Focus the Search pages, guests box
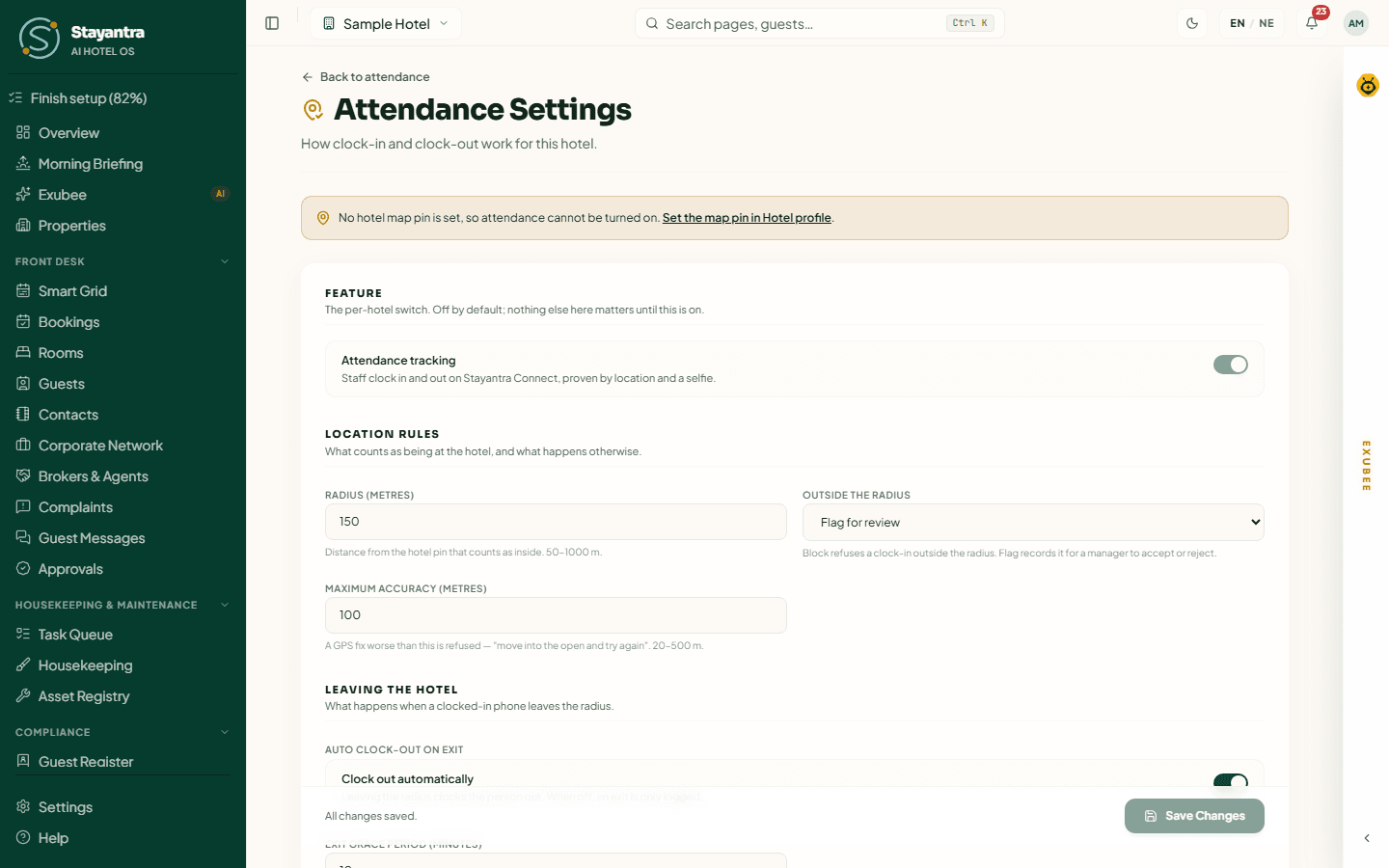 [x=820, y=23]
